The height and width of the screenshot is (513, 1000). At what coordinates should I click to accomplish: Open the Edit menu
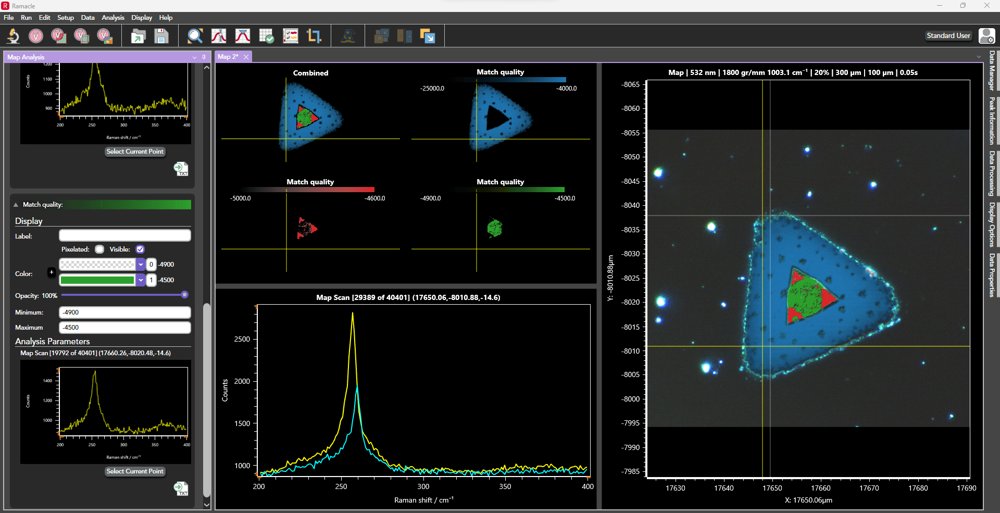[x=45, y=18]
